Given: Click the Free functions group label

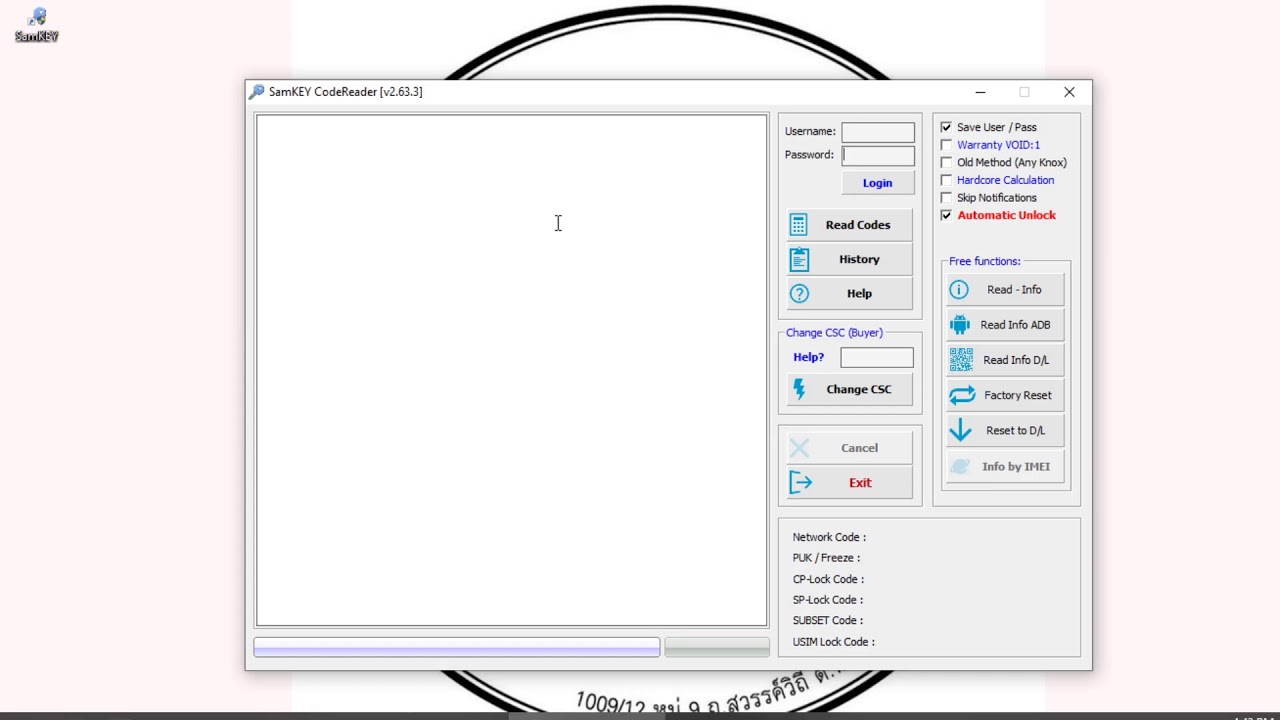Looking at the screenshot, I should click(x=985, y=261).
